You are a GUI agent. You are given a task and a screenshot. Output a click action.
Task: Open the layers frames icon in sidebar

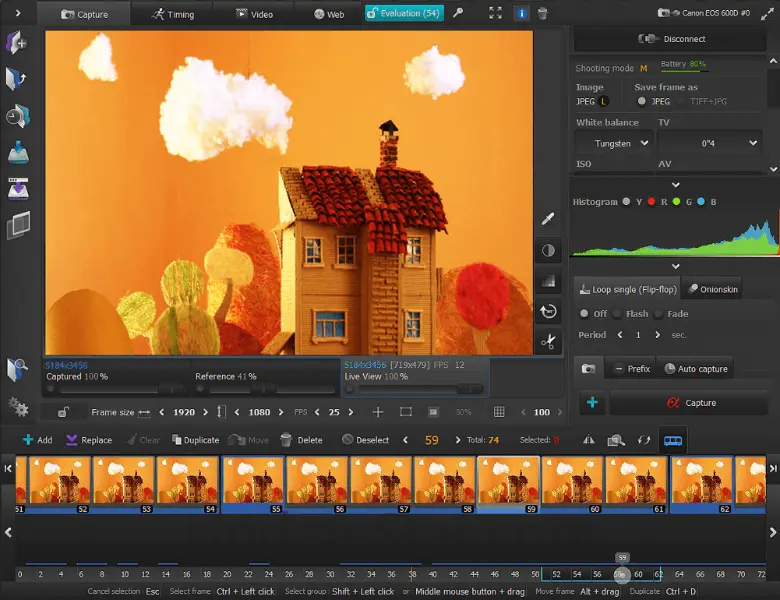pos(18,226)
